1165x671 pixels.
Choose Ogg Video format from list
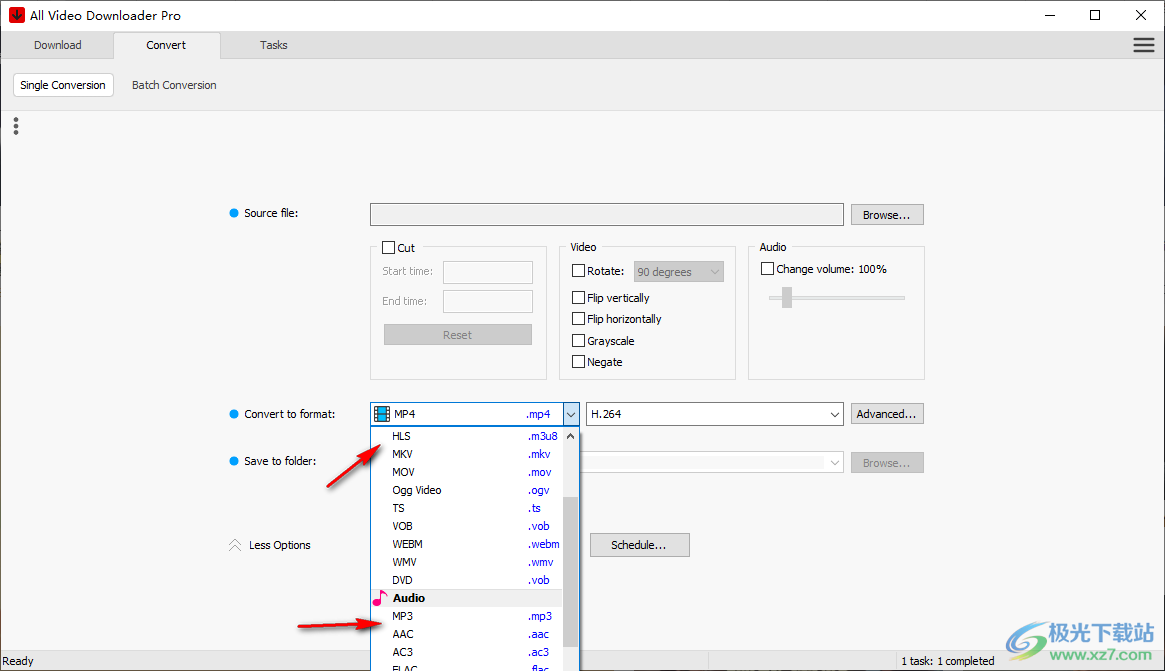pyautogui.click(x=467, y=490)
